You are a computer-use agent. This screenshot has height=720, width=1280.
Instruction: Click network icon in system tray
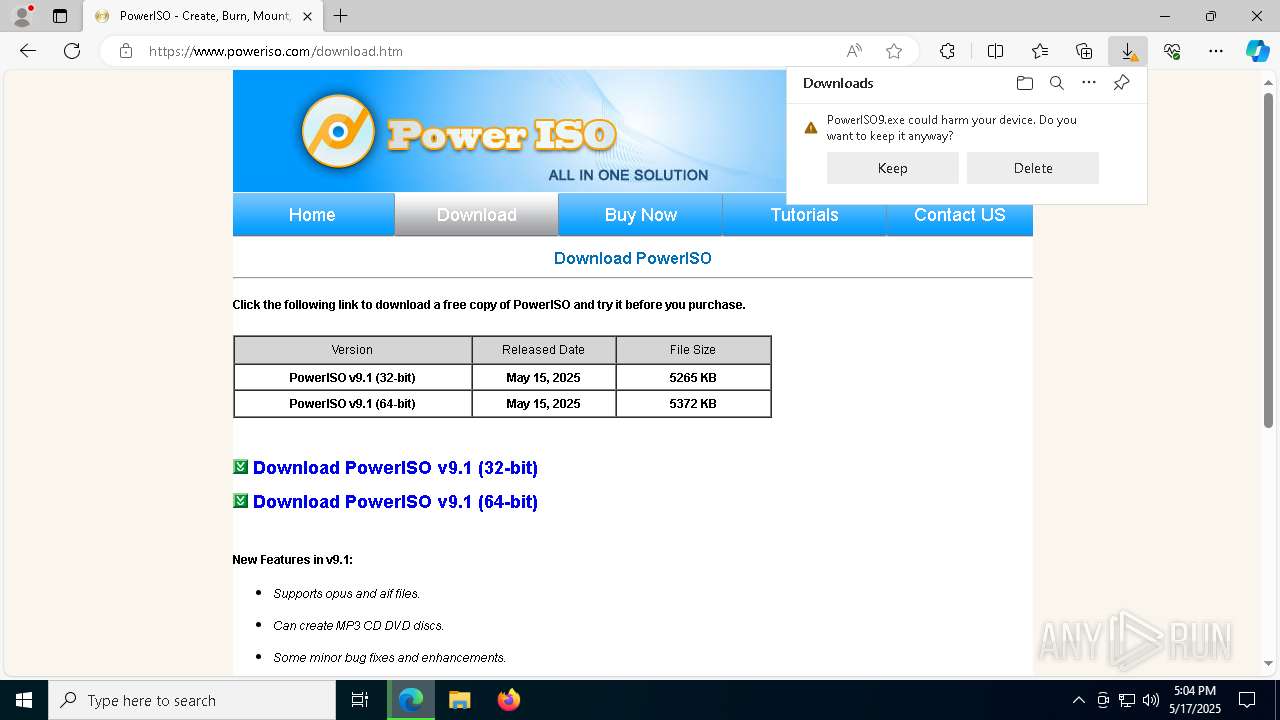1127,700
